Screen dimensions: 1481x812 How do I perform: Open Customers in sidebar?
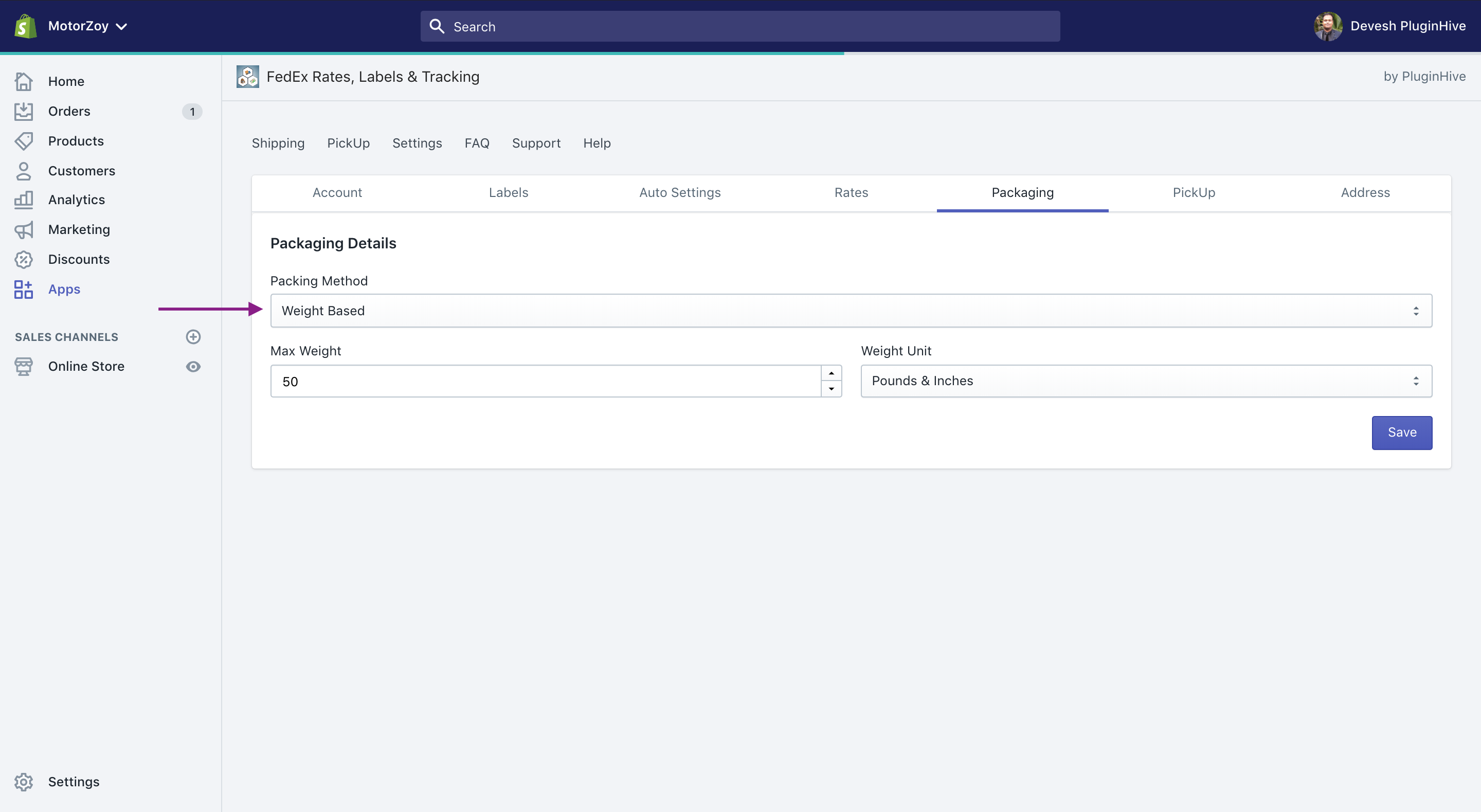82,171
